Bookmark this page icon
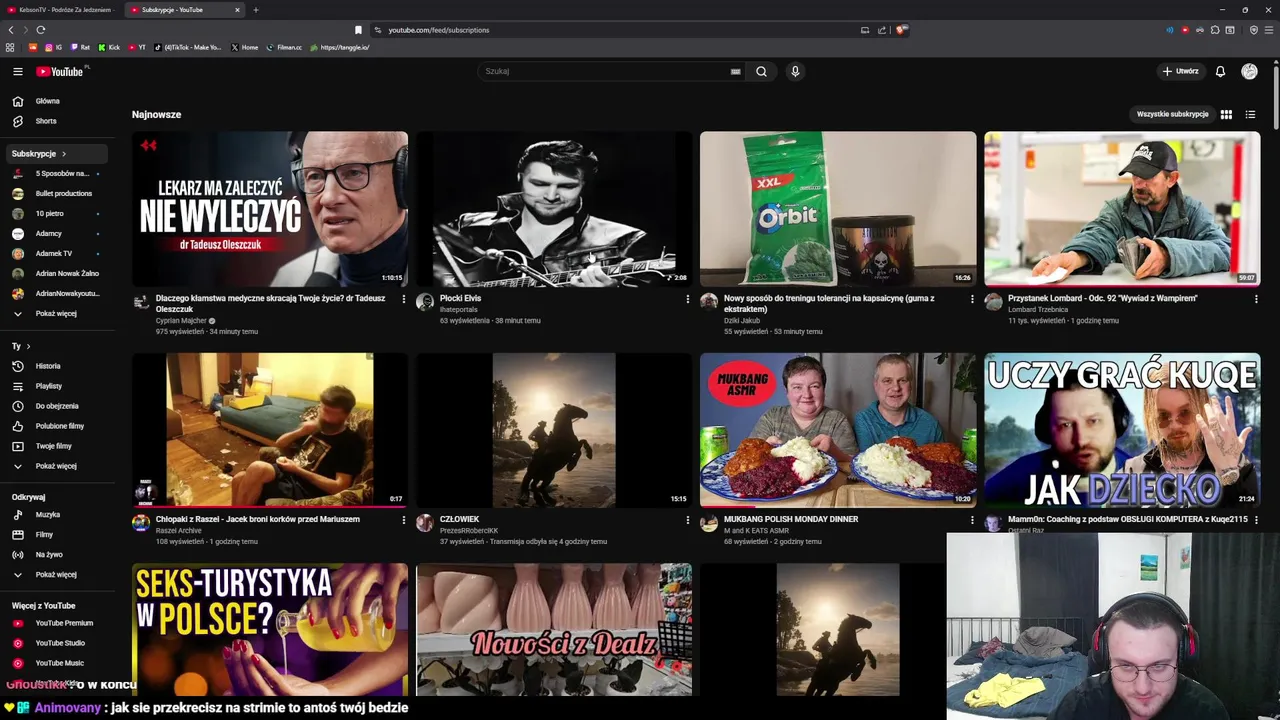The width and height of the screenshot is (1280, 720). pos(358,30)
